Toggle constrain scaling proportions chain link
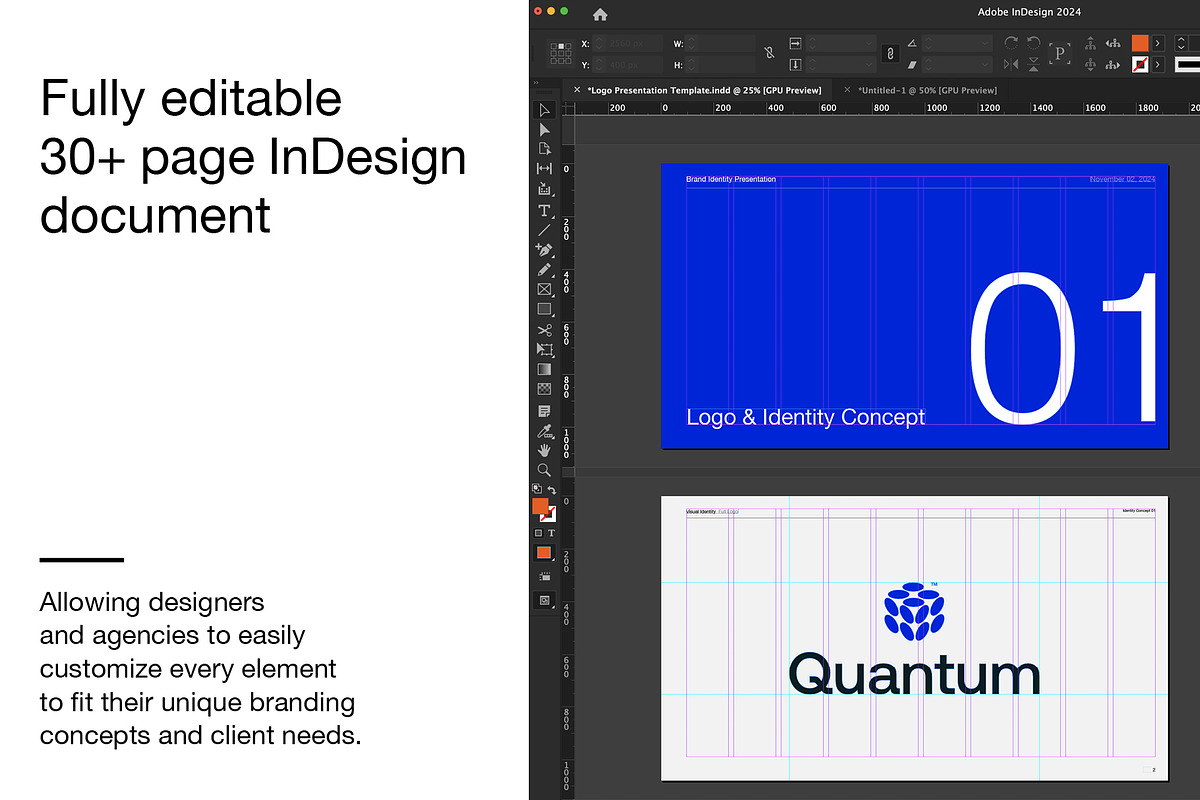1200x800 pixels. point(891,53)
